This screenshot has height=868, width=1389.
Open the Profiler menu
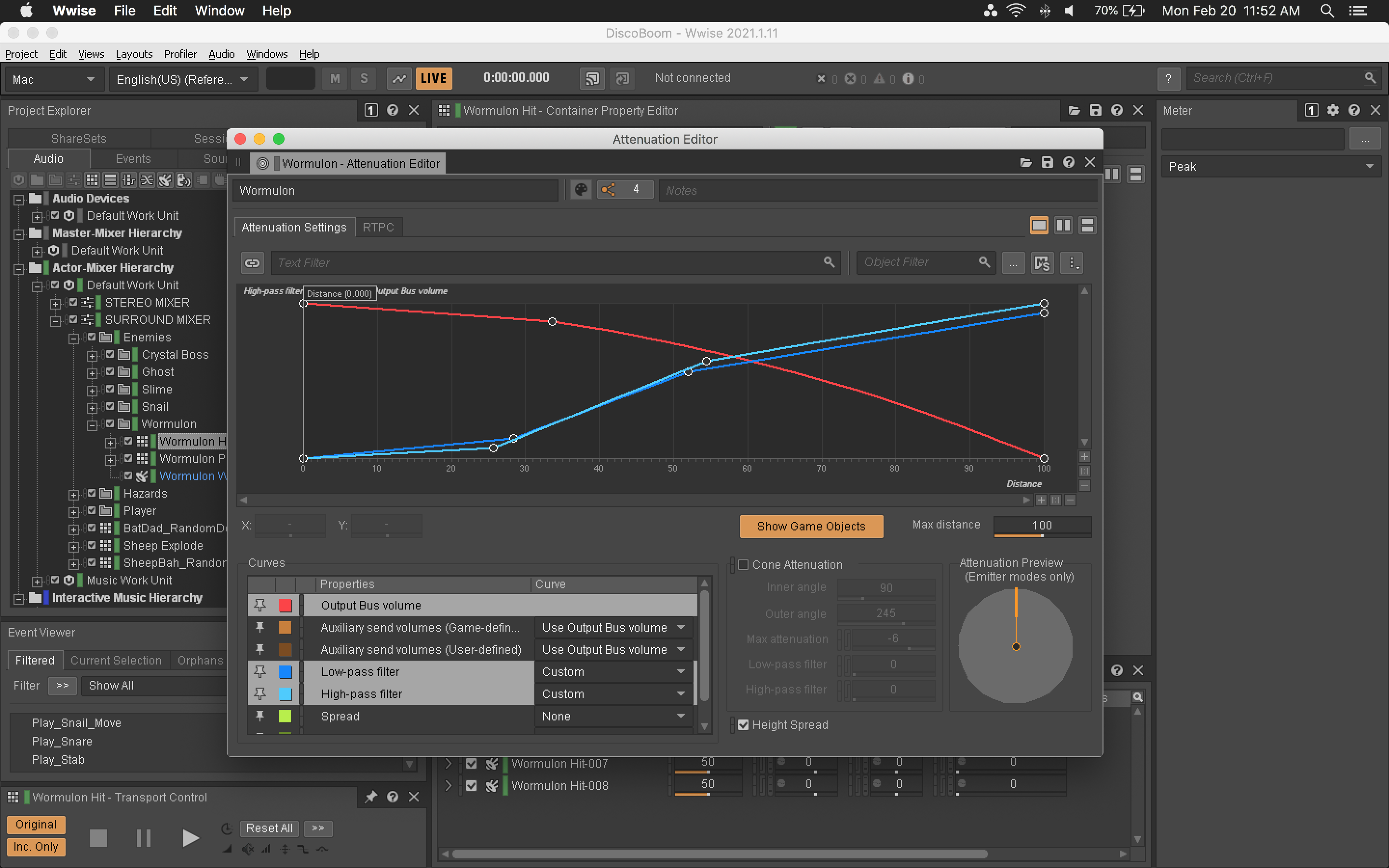pyautogui.click(x=179, y=54)
